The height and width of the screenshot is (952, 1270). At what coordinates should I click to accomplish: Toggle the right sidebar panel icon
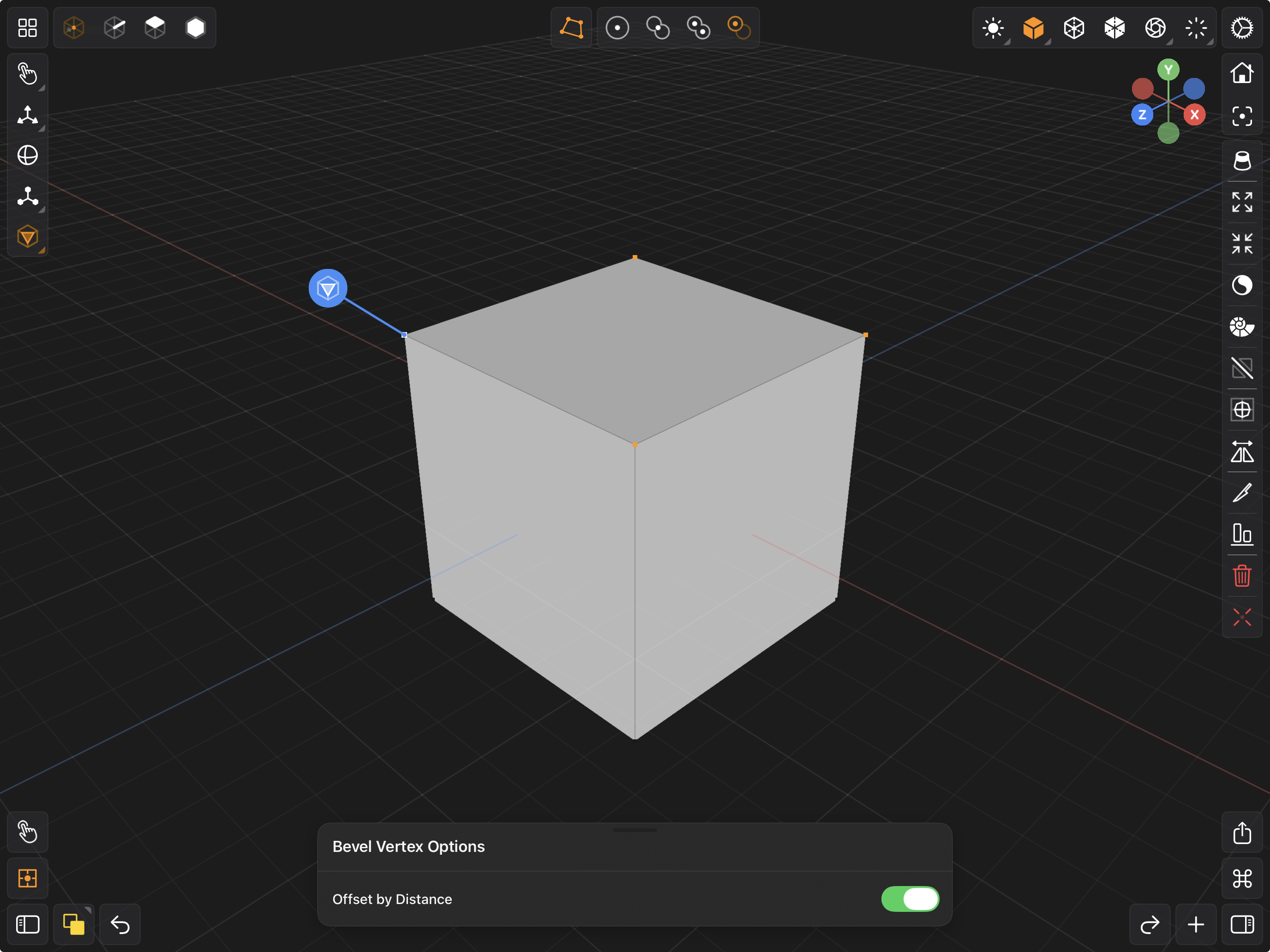tap(1242, 924)
